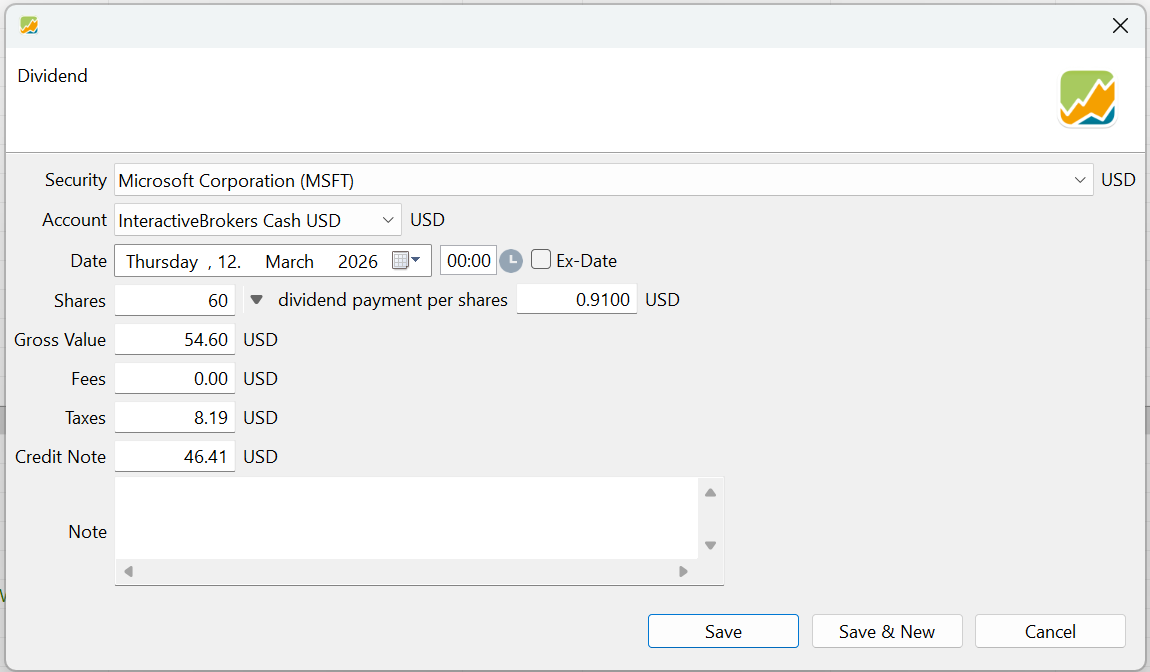
Task: Select the month 'March' in date field
Action: (x=290, y=262)
